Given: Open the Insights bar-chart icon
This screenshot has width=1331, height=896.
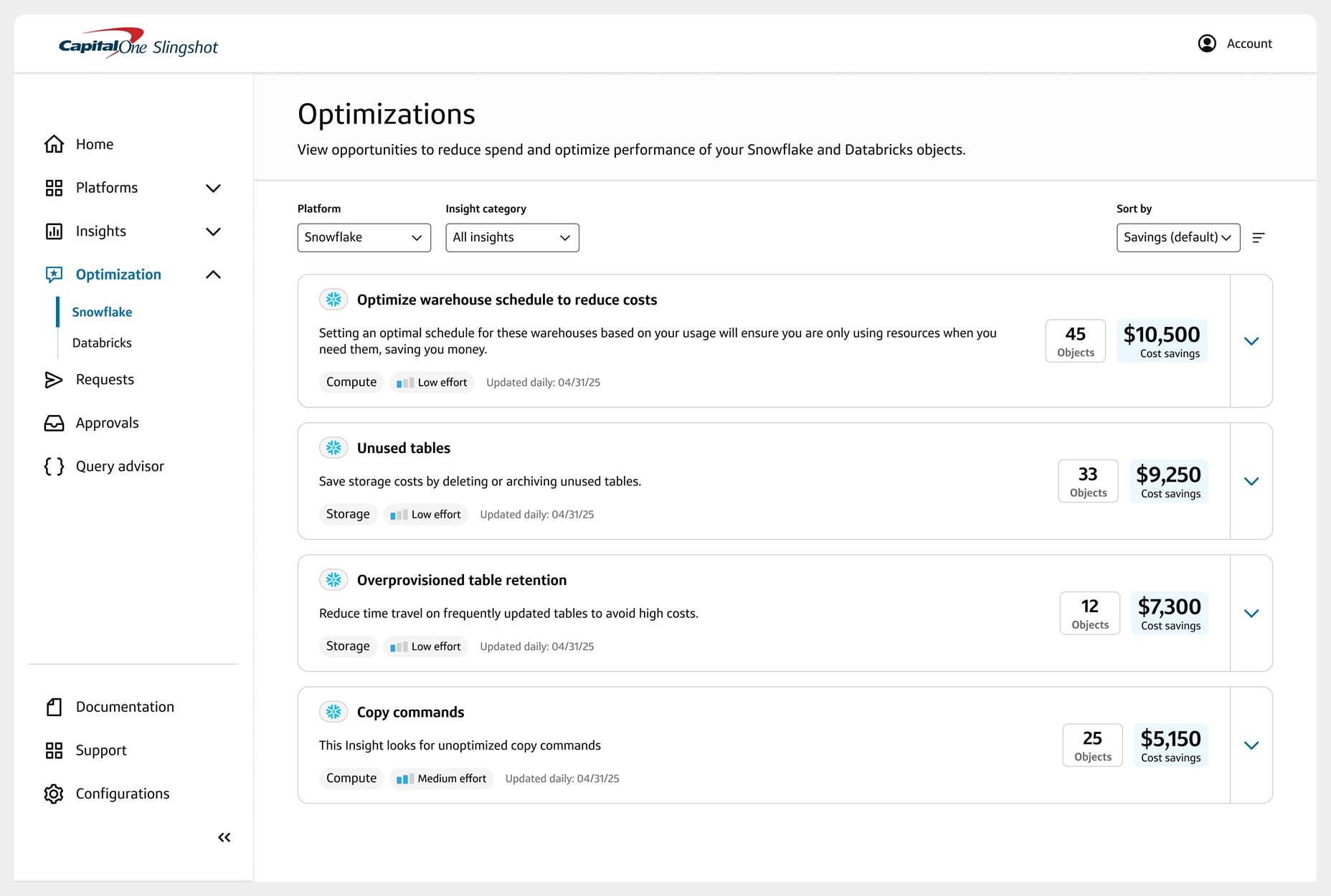Looking at the screenshot, I should click(54, 231).
